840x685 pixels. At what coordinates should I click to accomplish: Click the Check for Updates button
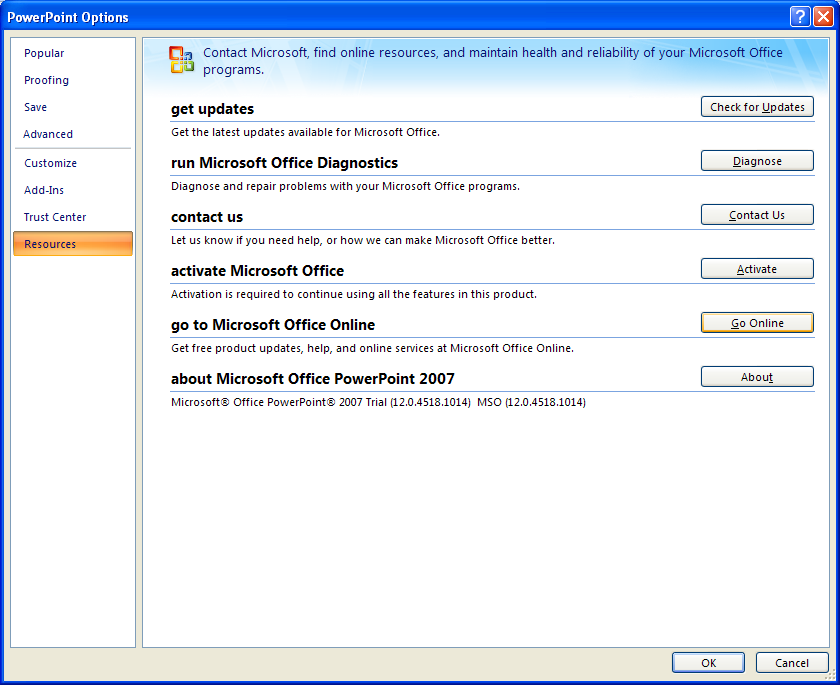(757, 107)
